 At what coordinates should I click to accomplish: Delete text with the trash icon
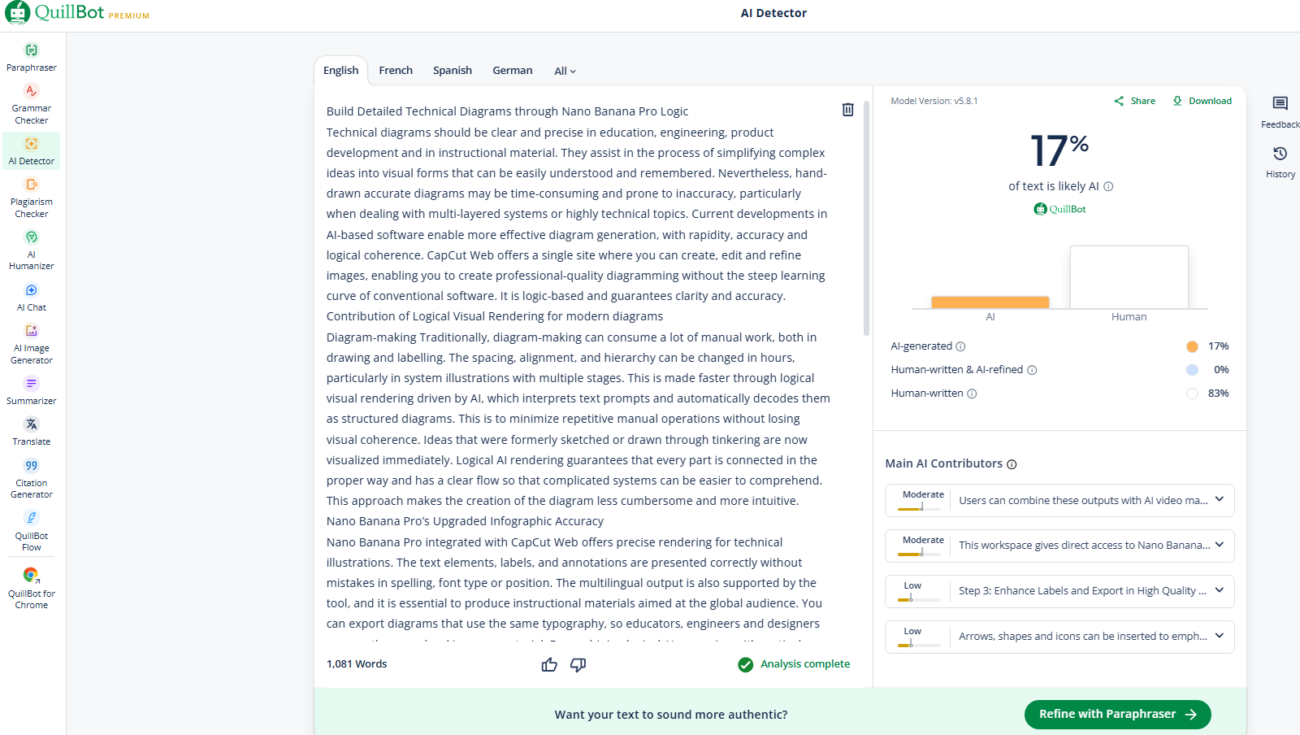pos(848,110)
